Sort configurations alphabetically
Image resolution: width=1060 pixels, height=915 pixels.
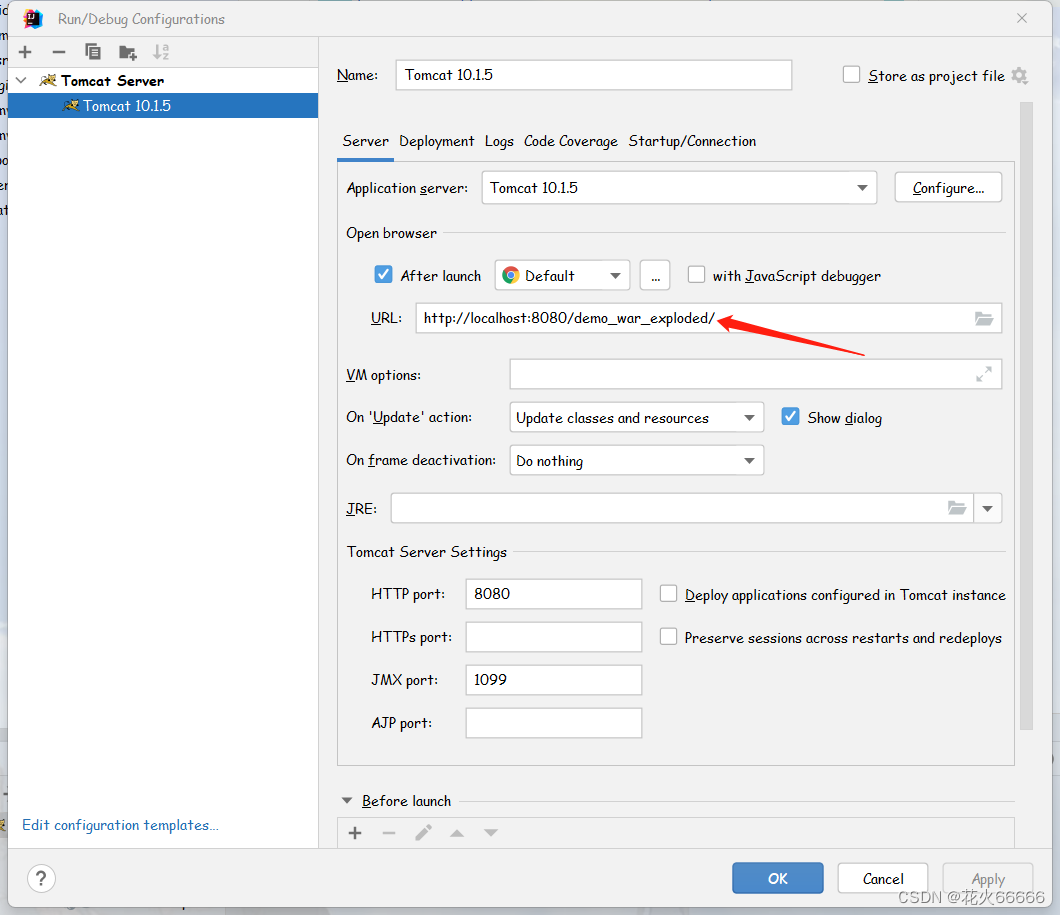tap(161, 52)
